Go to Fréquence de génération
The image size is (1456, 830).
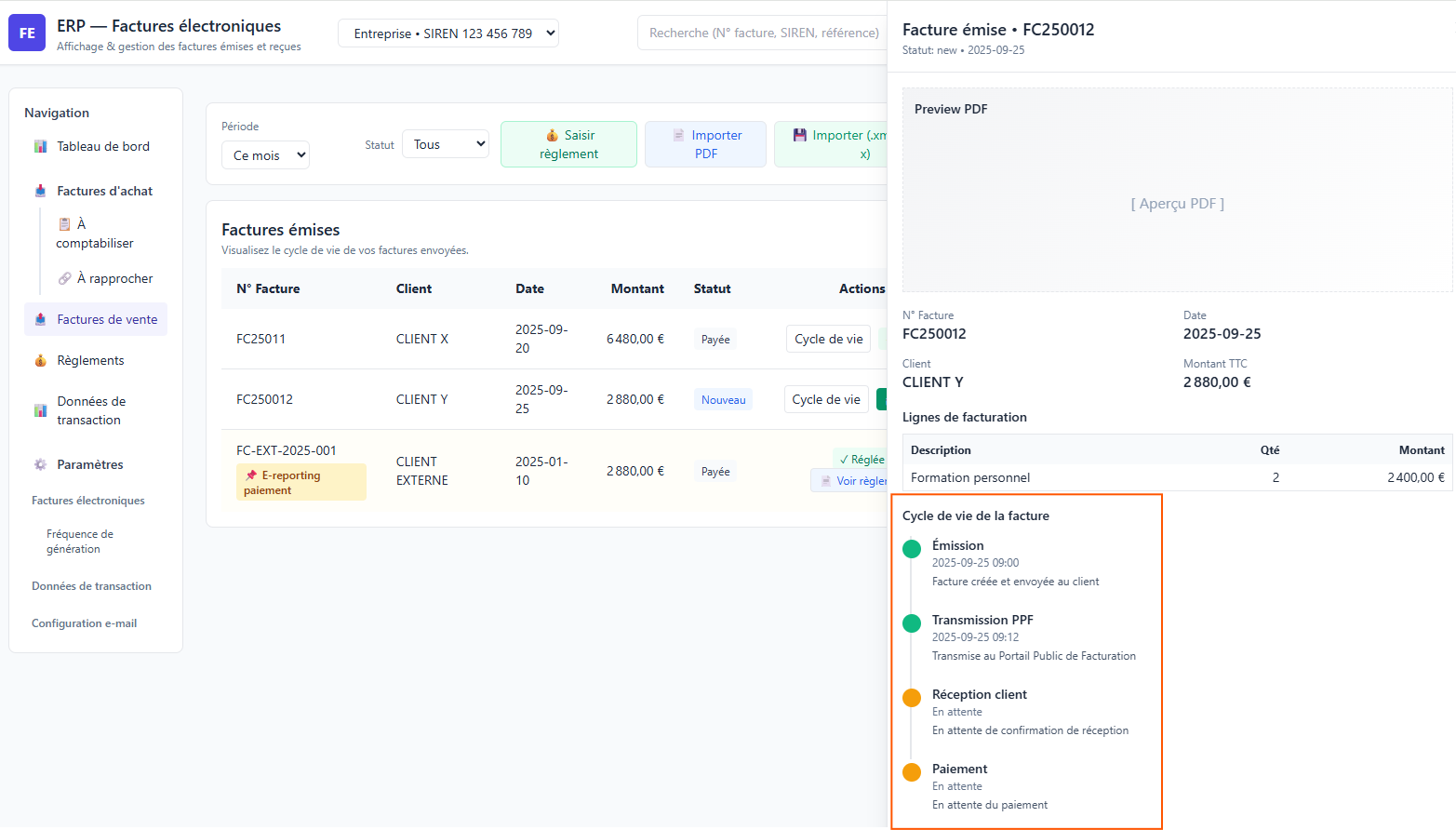pos(80,542)
